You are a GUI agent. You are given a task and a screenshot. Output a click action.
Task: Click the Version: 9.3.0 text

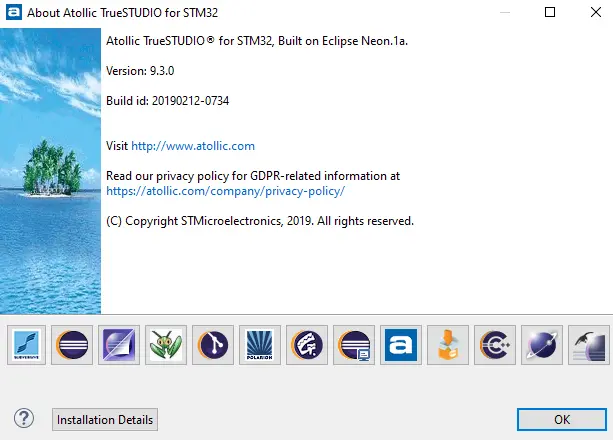point(140,71)
